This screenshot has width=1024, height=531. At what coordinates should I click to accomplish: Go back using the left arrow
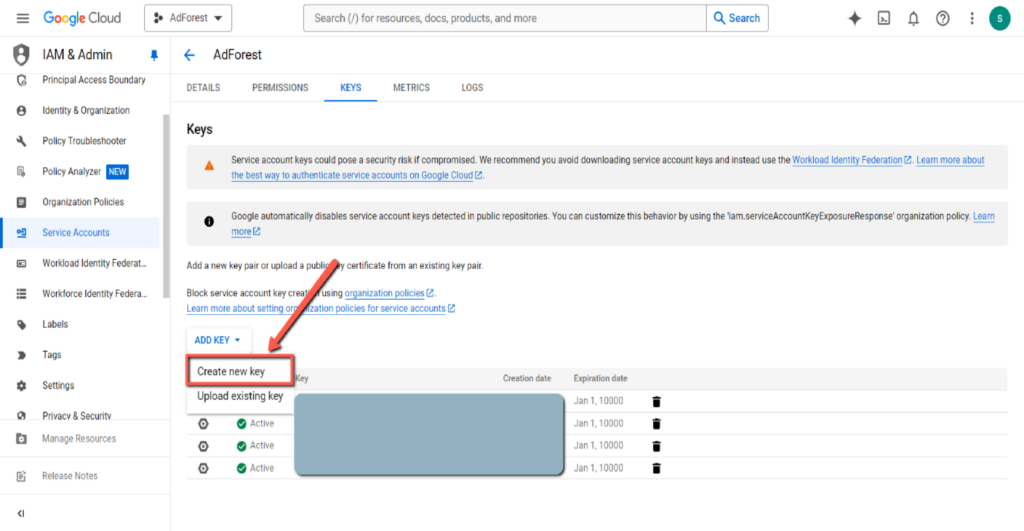(x=189, y=56)
